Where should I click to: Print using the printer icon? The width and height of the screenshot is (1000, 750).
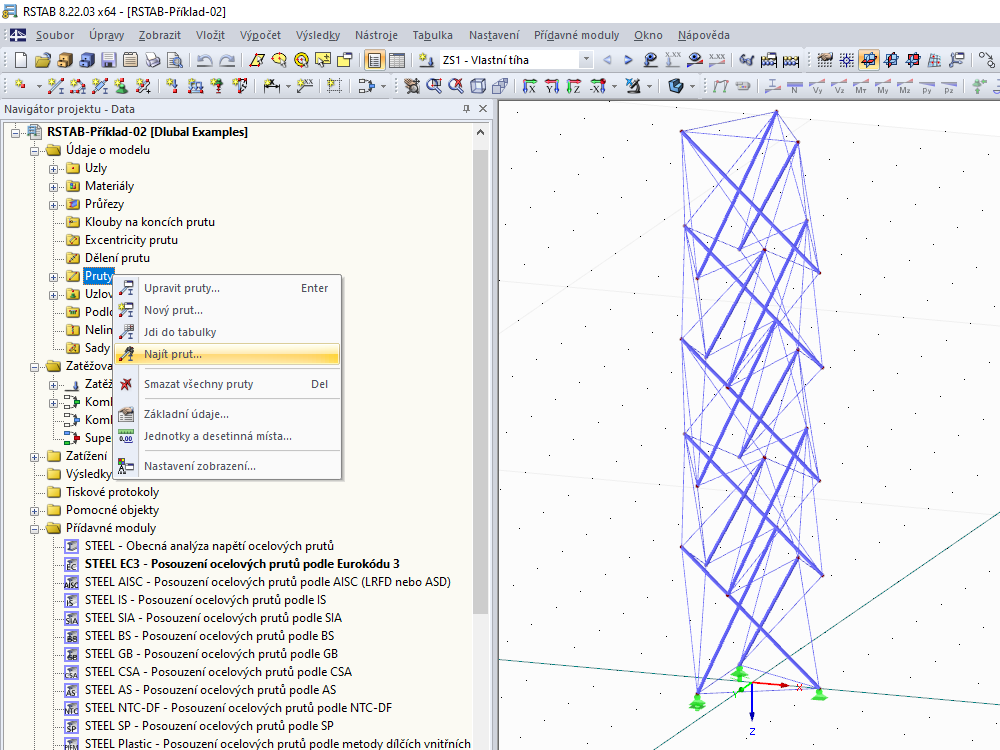tap(152, 60)
